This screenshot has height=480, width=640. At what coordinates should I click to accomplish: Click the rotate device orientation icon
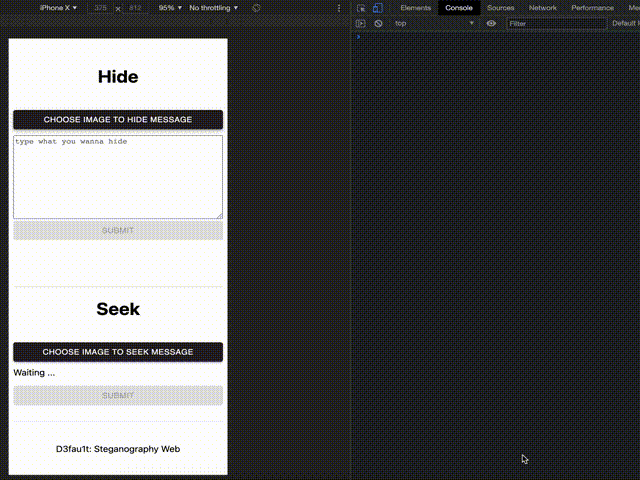tap(257, 8)
